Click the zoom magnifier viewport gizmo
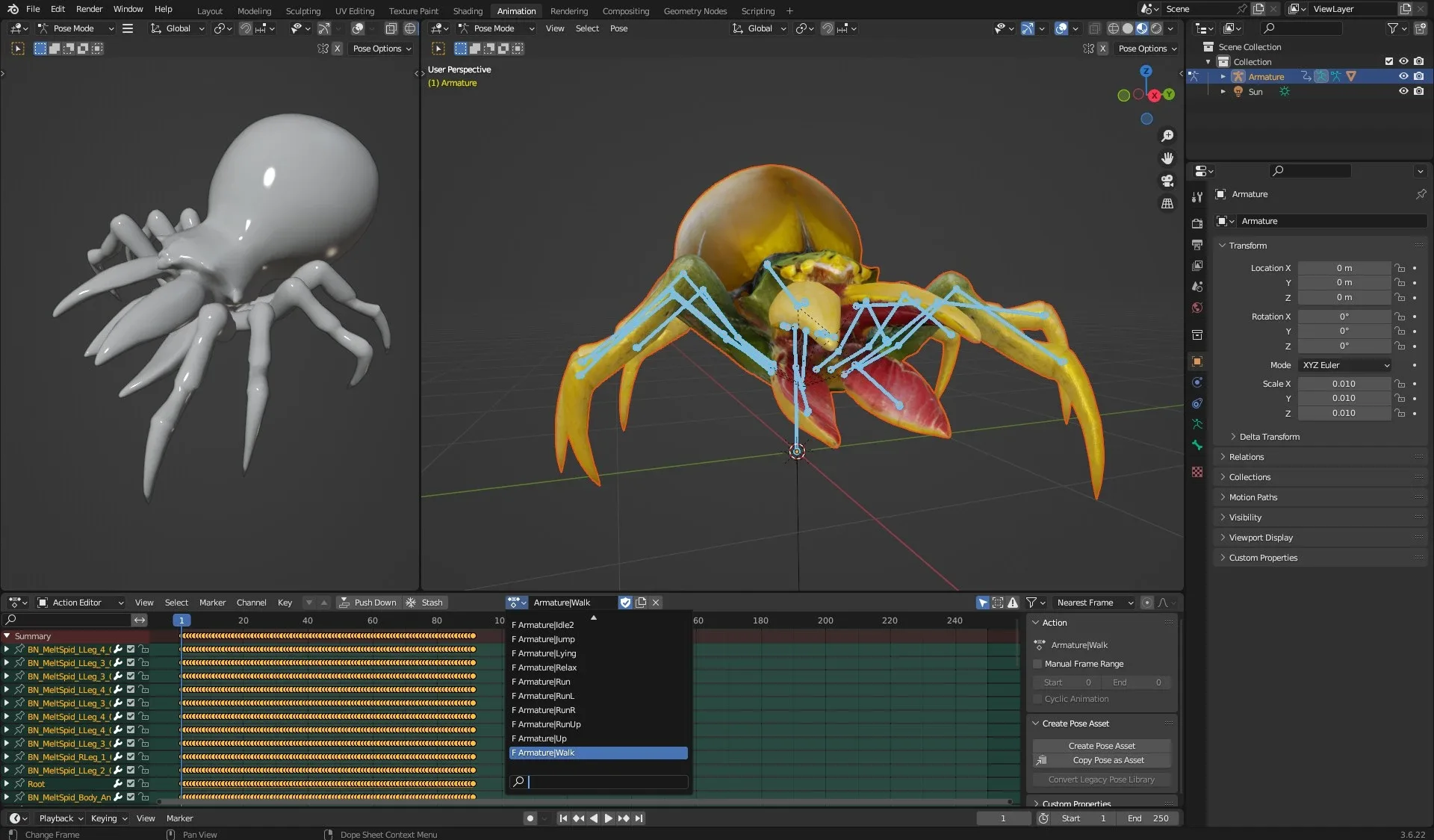 coord(1167,136)
